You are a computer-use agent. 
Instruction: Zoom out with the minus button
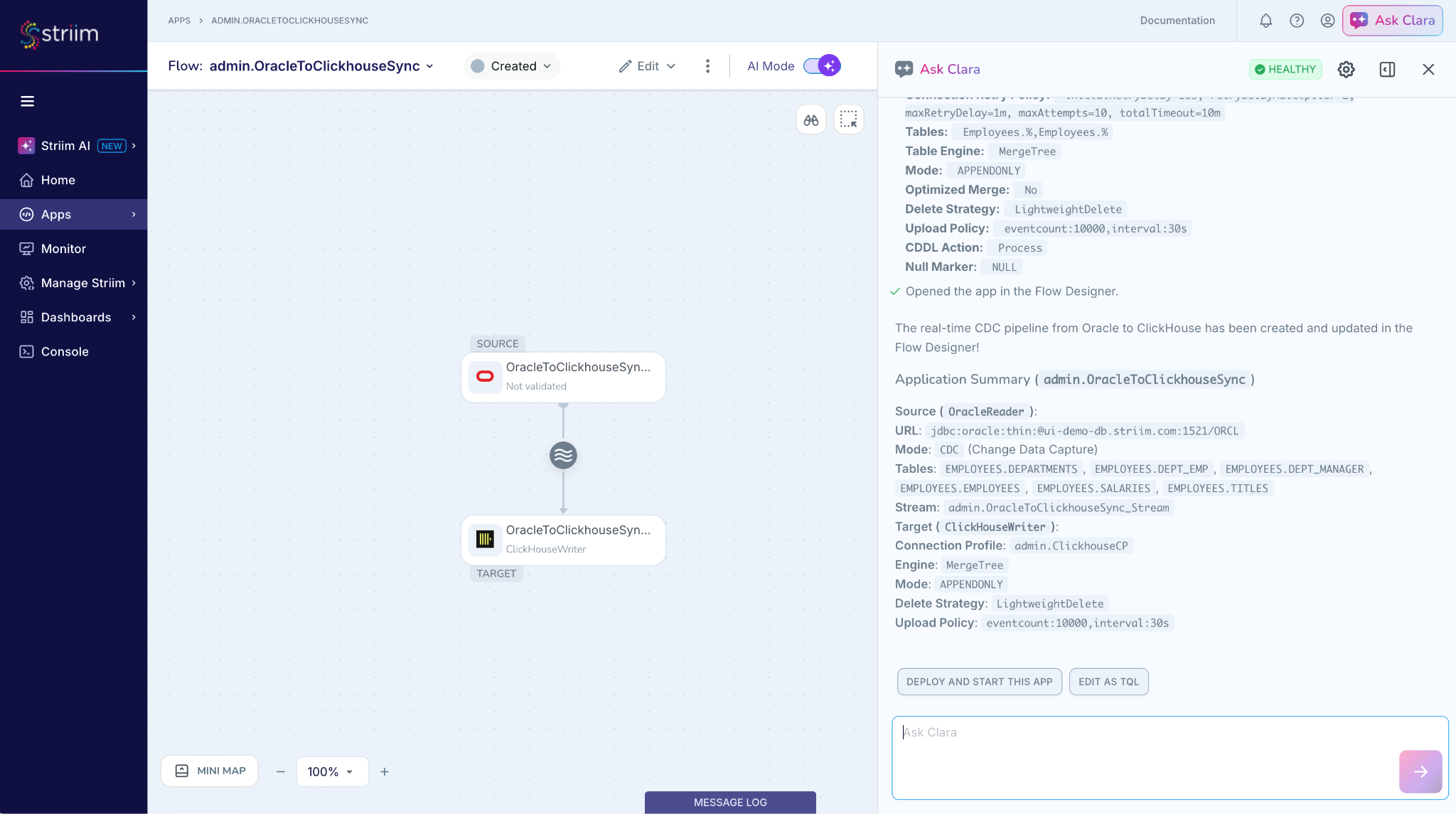281,771
